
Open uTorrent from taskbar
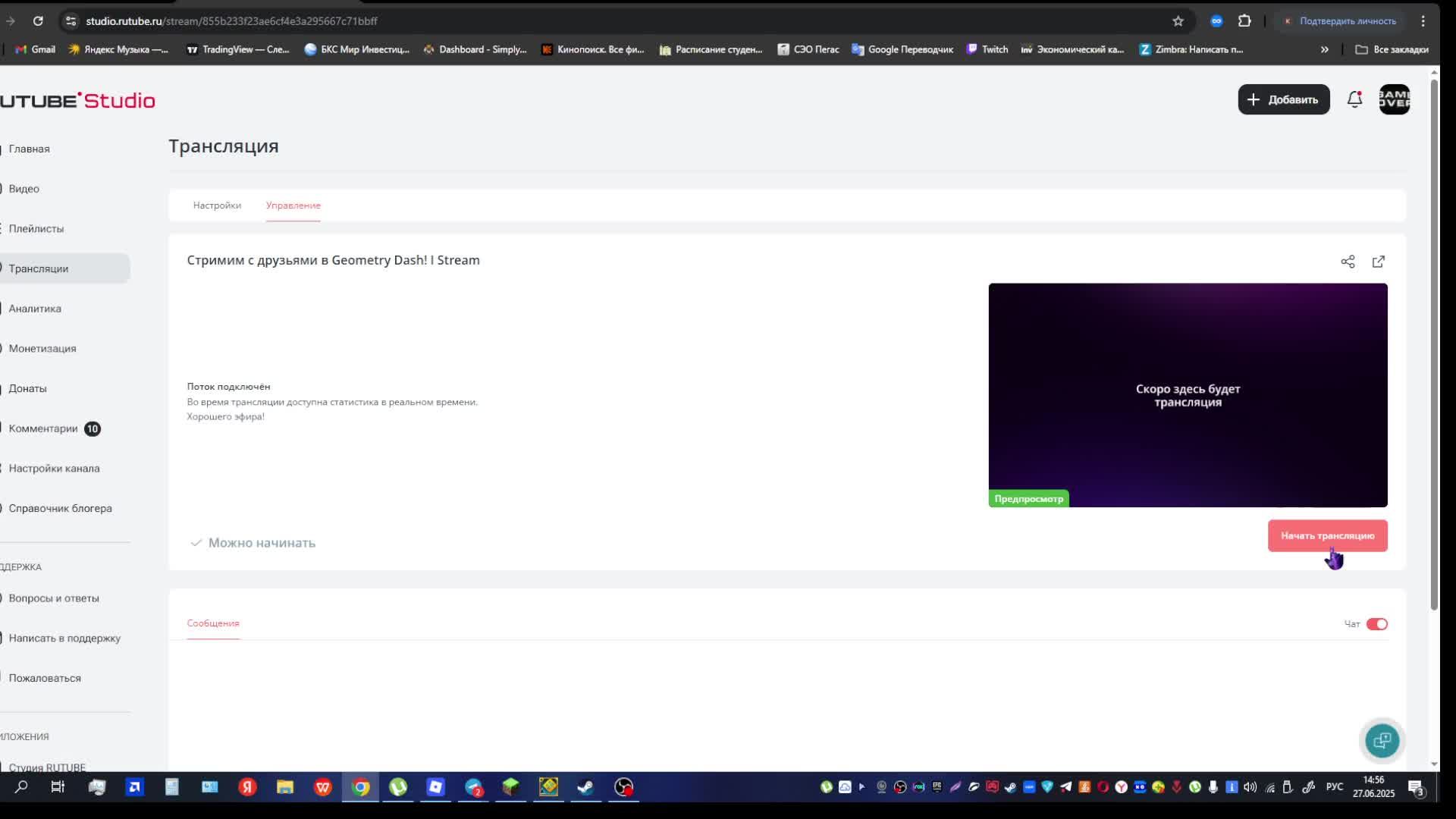pos(398,787)
